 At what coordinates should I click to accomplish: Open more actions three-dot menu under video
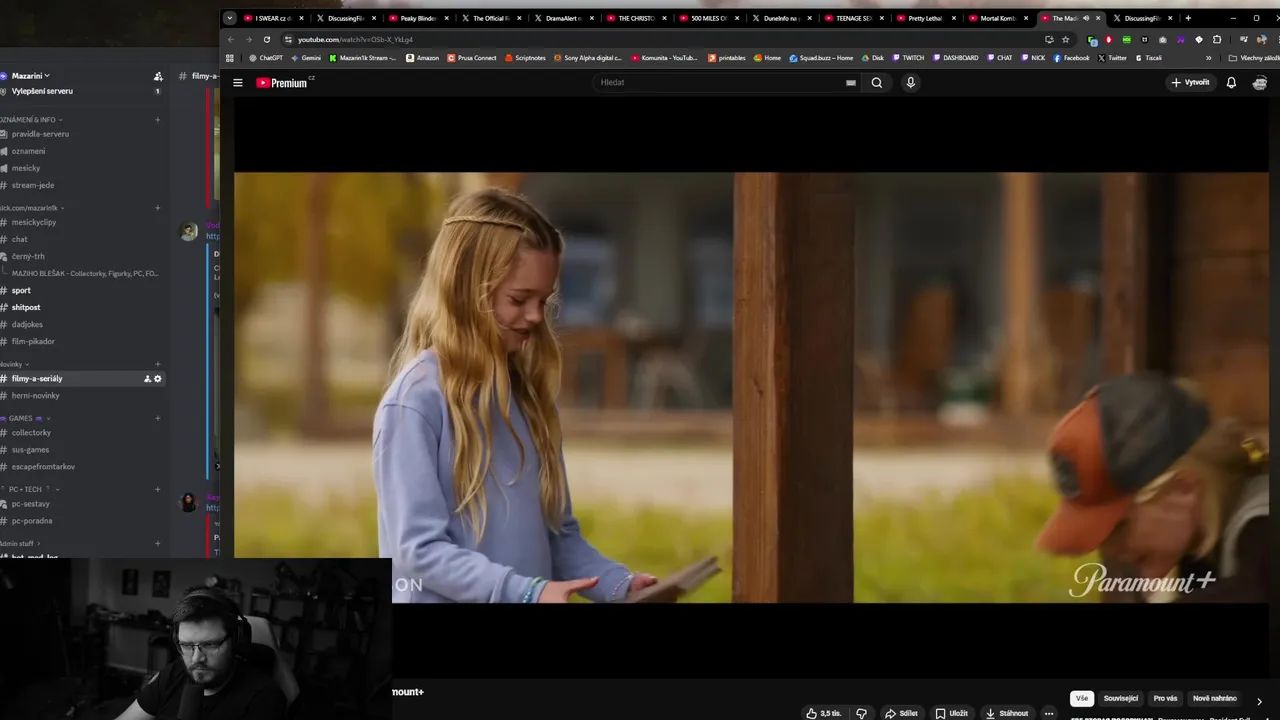coord(1048,713)
